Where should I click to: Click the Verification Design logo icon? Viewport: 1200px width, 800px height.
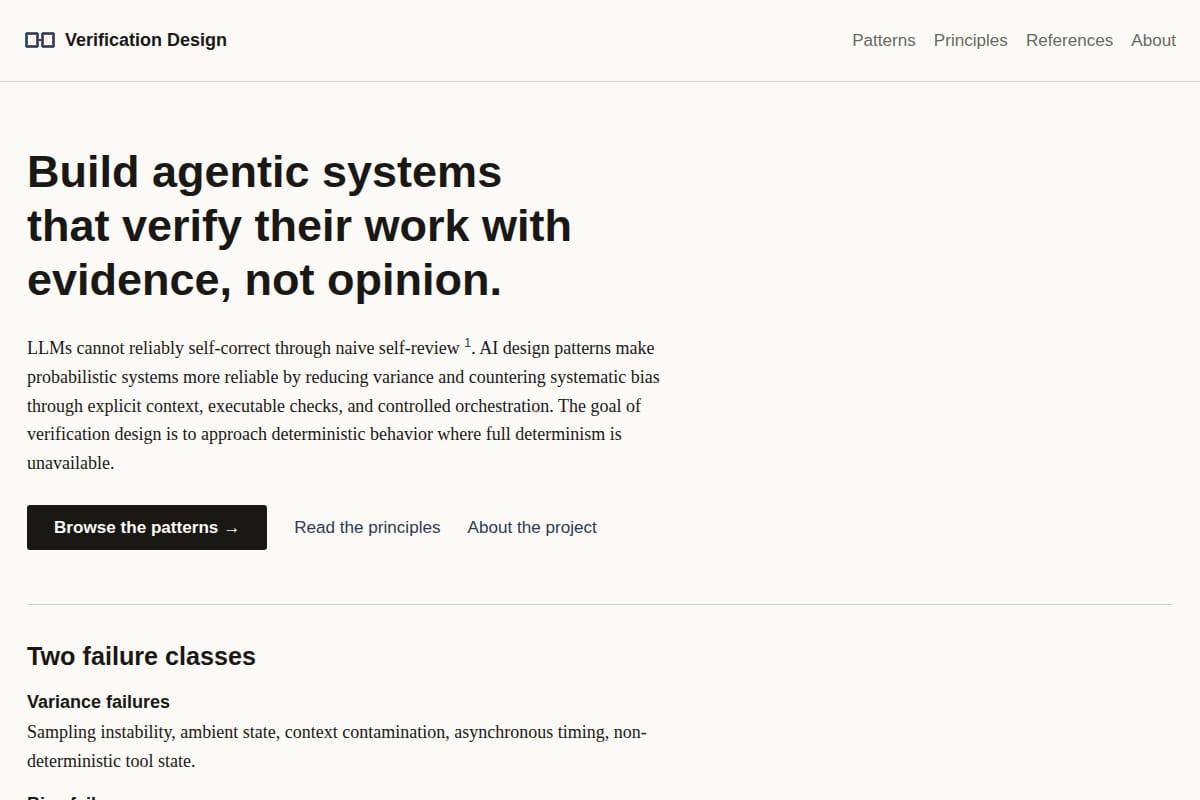coord(40,40)
